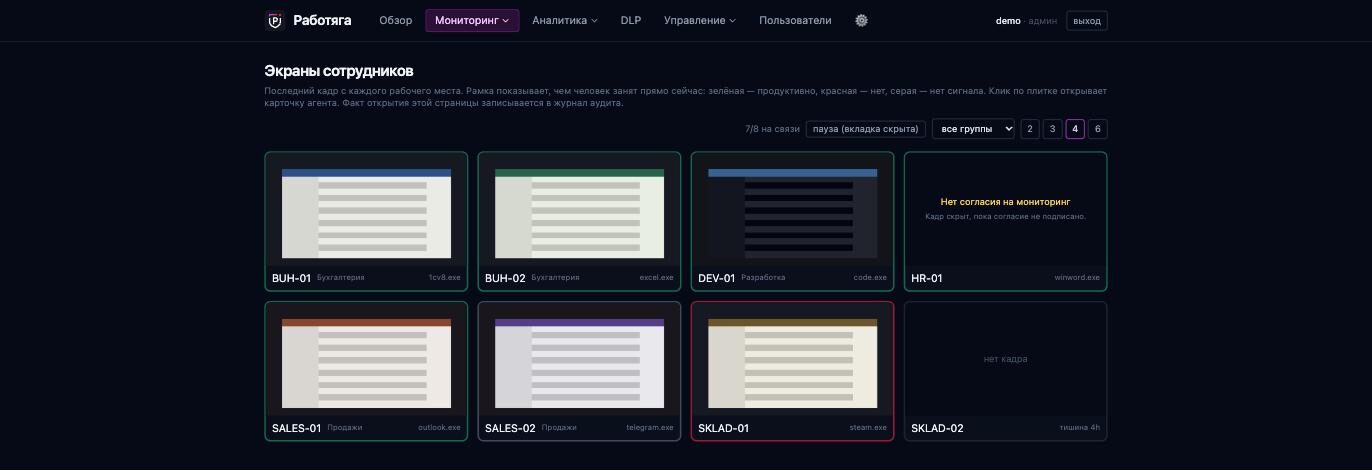Set grid to 3 columns
The width and height of the screenshot is (1372, 470).
1053,129
